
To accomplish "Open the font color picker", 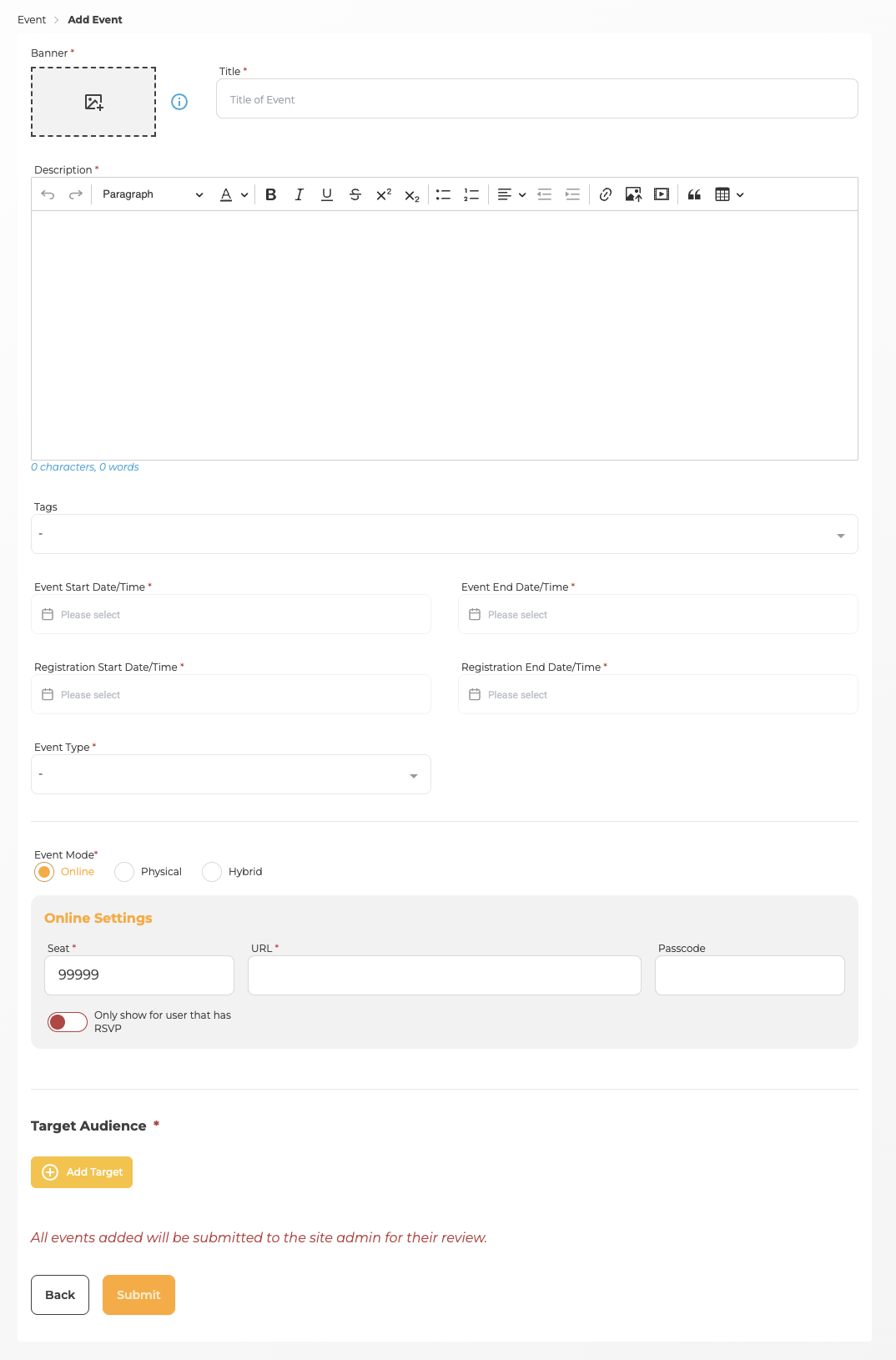I will tap(234, 194).
